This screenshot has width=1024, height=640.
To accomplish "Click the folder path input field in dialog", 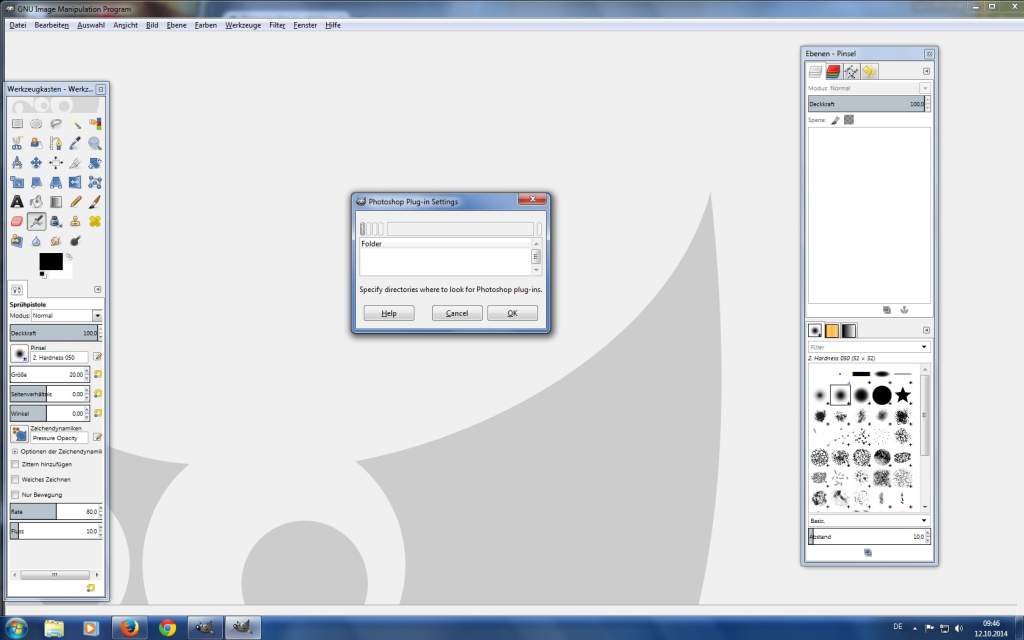I will tap(460, 229).
